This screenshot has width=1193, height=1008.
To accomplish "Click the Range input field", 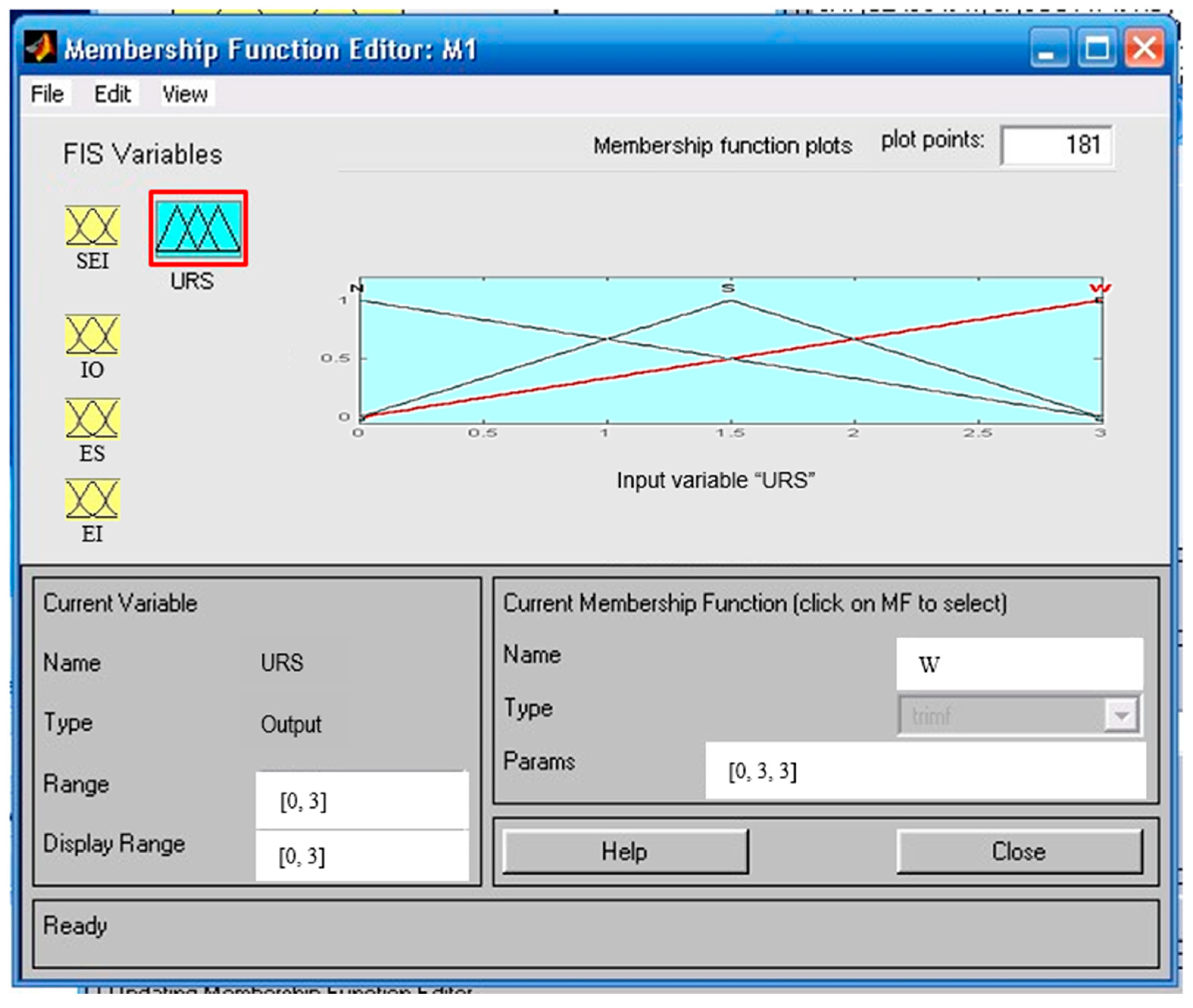I will pyautogui.click(x=362, y=800).
